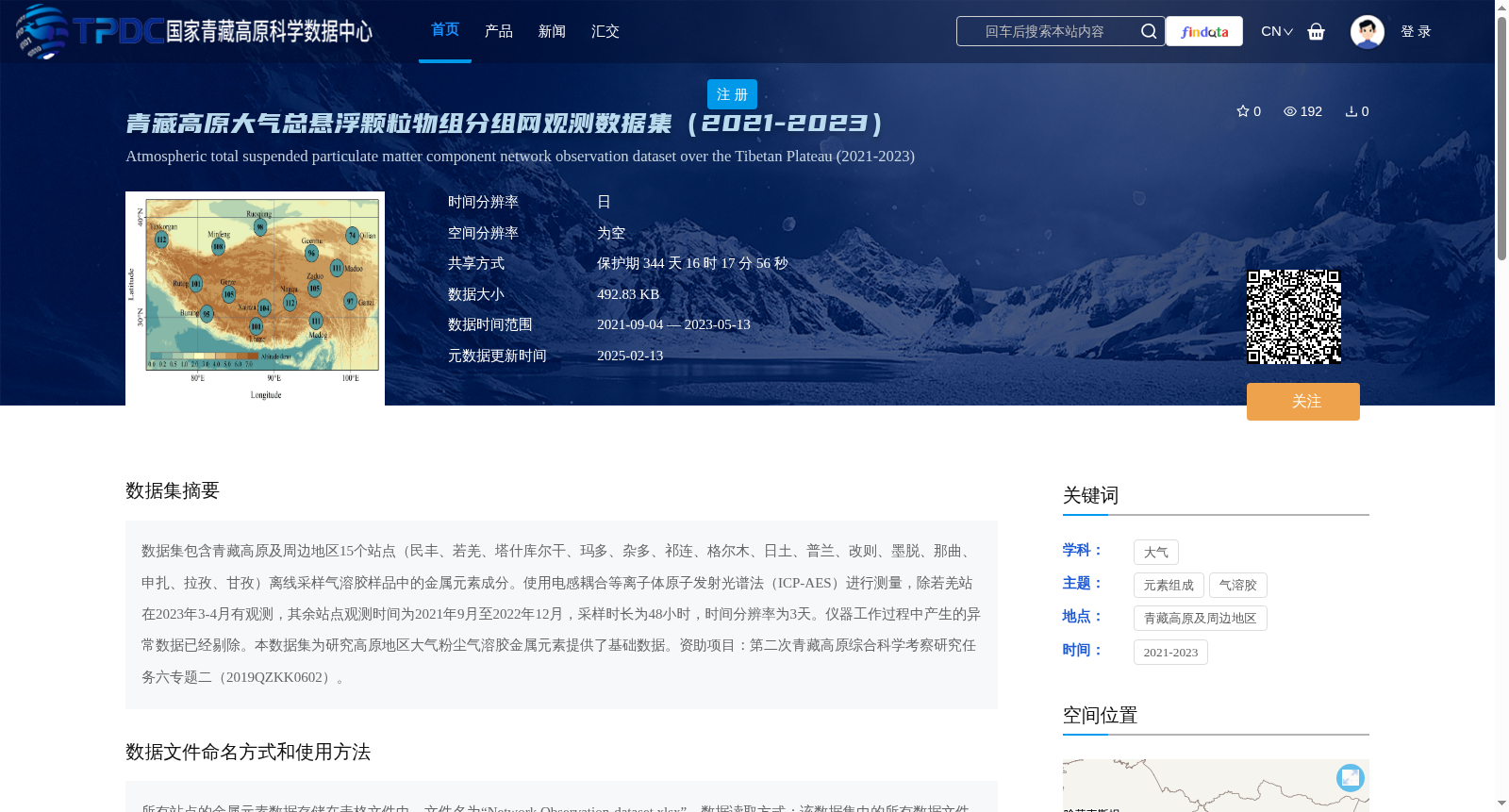Click 登录 to log in
This screenshot has width=1509, height=812.
pos(1416,31)
